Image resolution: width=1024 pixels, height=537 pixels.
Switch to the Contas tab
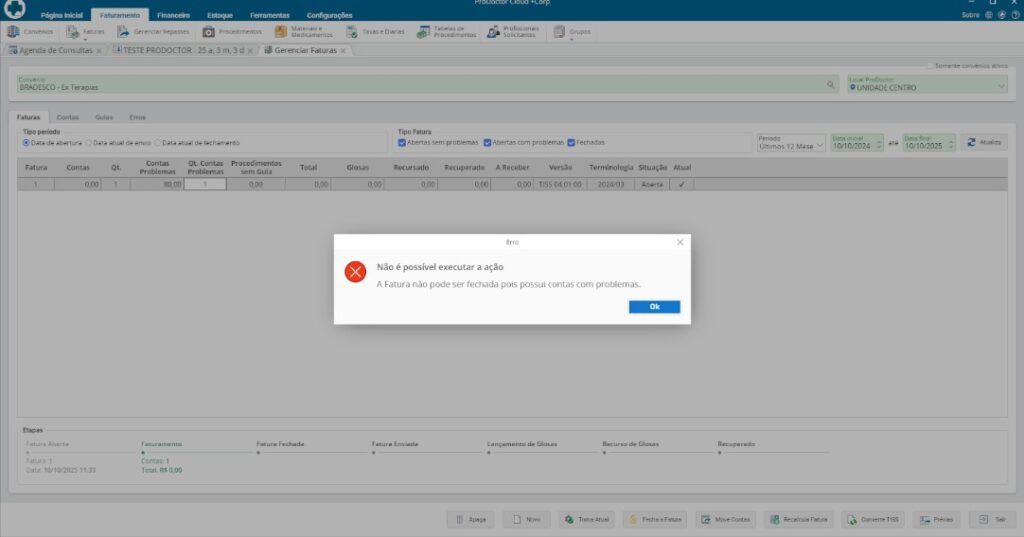coord(68,117)
